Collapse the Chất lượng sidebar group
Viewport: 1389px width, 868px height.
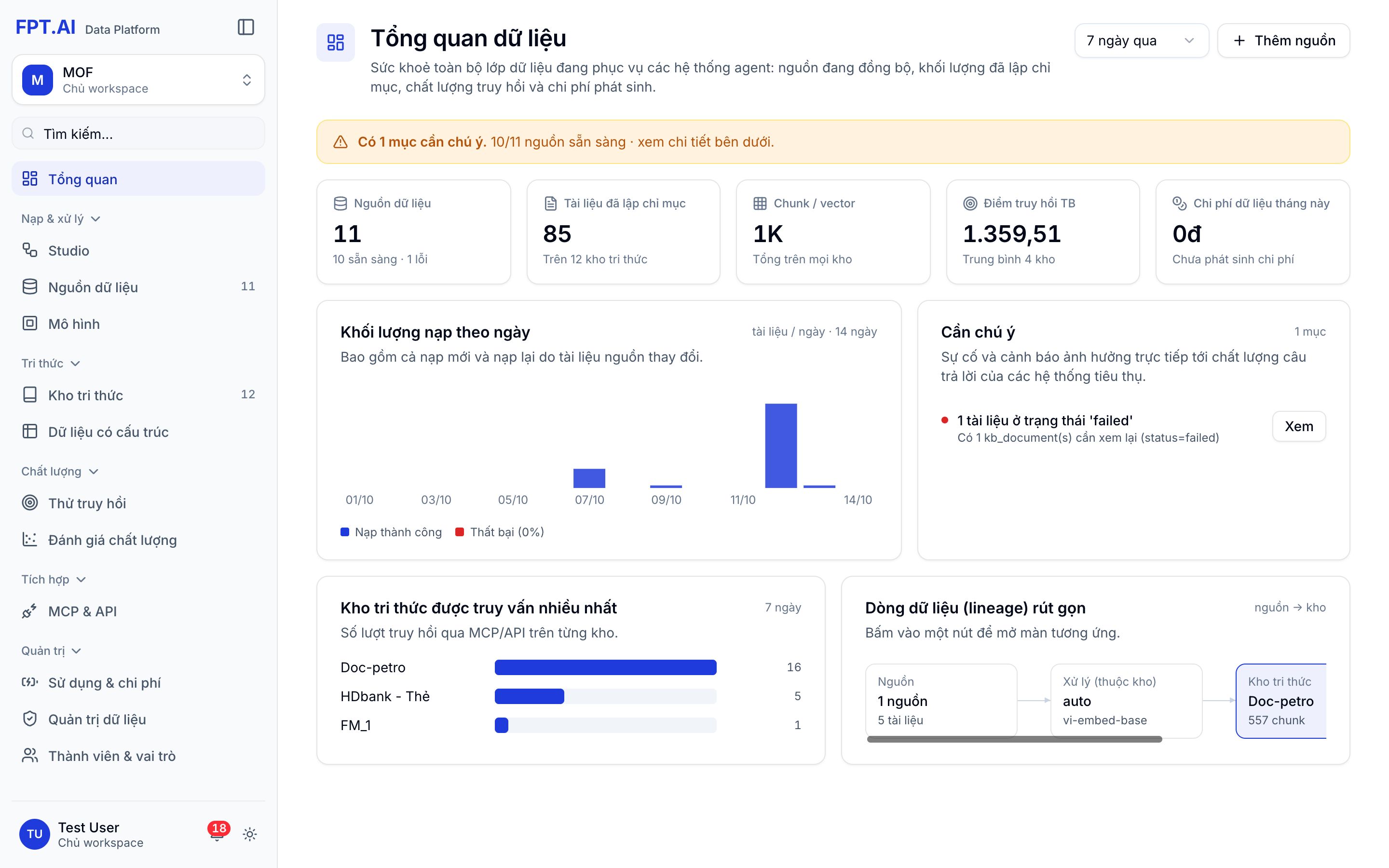point(60,471)
